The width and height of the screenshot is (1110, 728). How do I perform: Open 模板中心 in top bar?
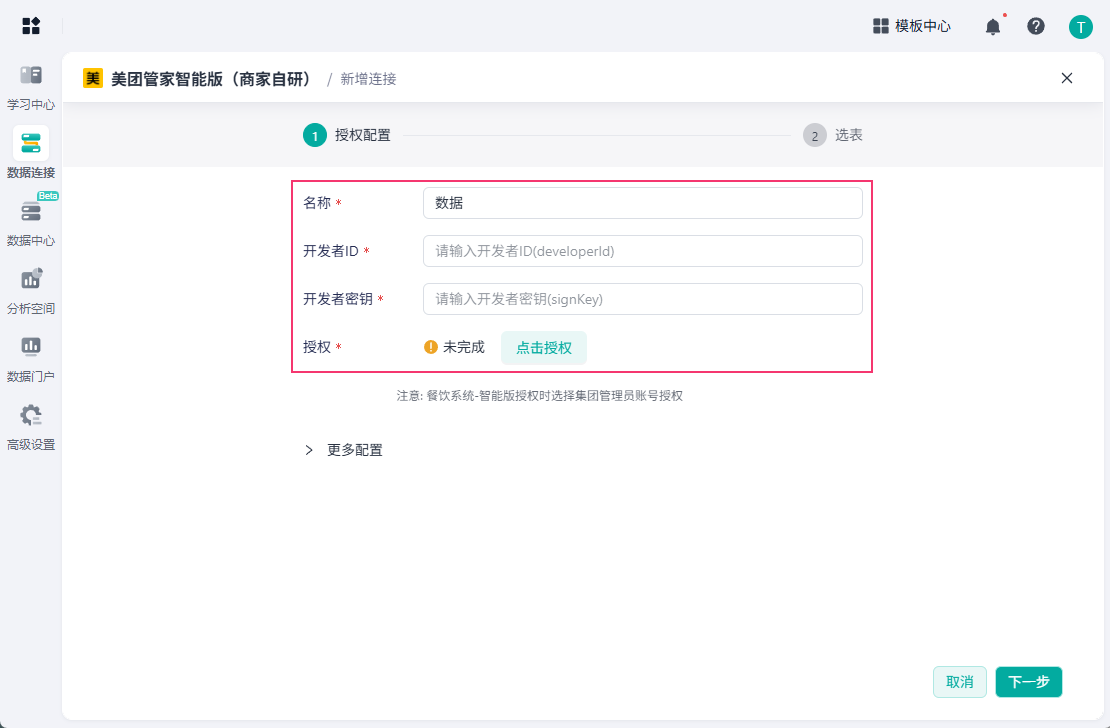point(912,26)
